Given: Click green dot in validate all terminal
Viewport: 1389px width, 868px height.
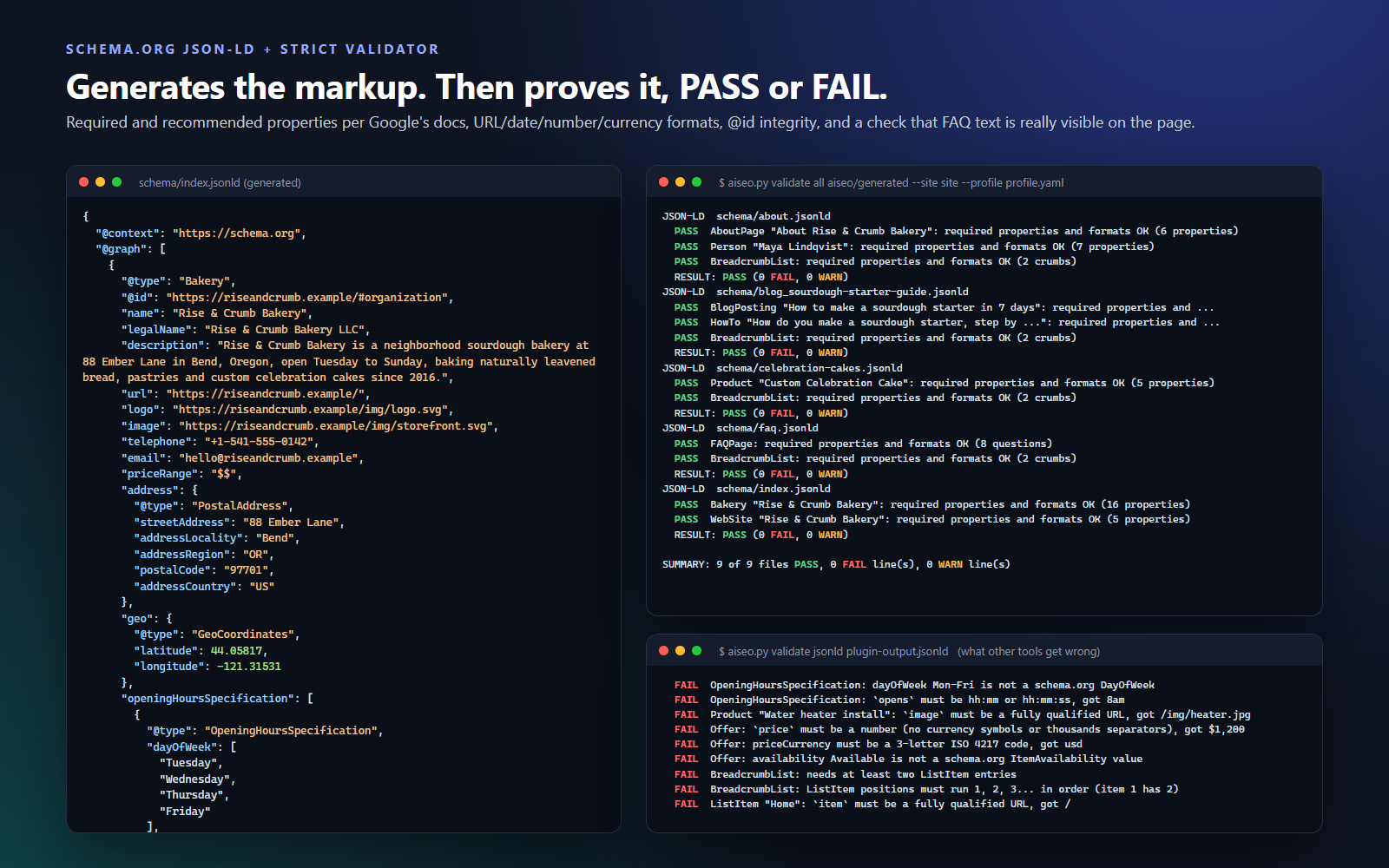Looking at the screenshot, I should 697,182.
